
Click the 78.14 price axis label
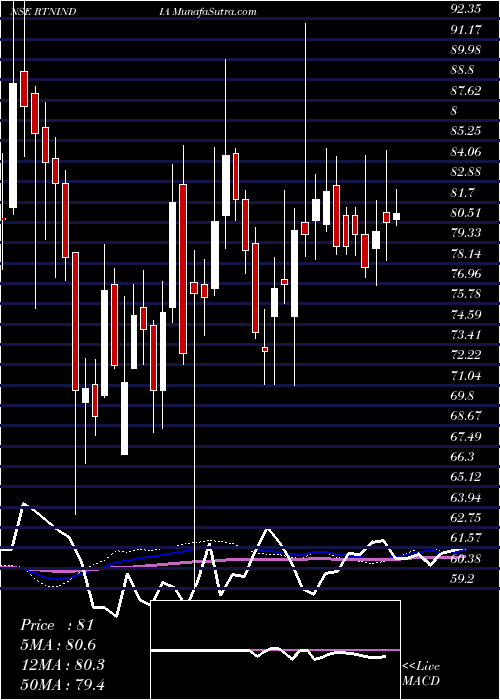point(468,254)
